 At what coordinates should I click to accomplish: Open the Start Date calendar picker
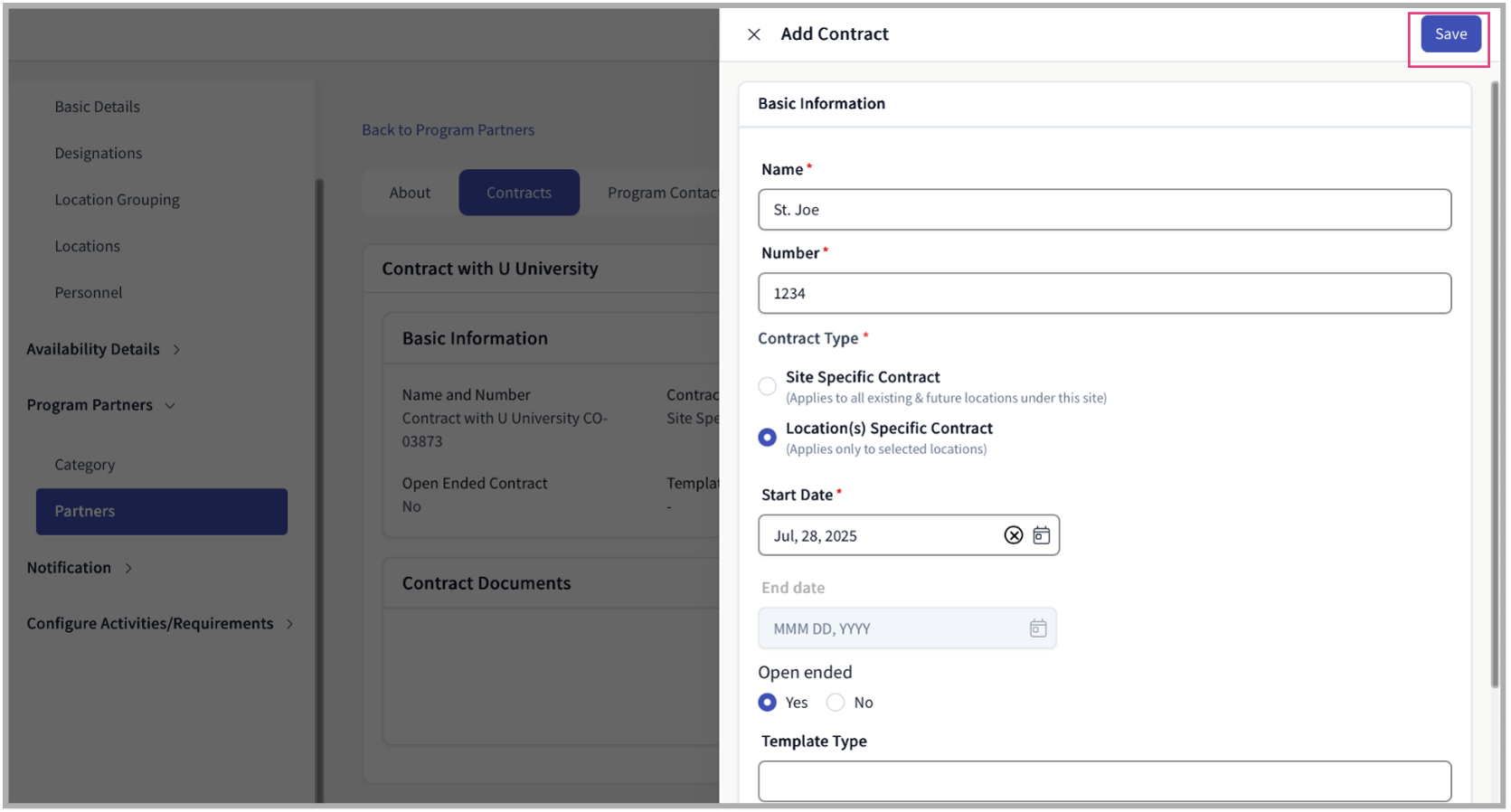click(1042, 535)
